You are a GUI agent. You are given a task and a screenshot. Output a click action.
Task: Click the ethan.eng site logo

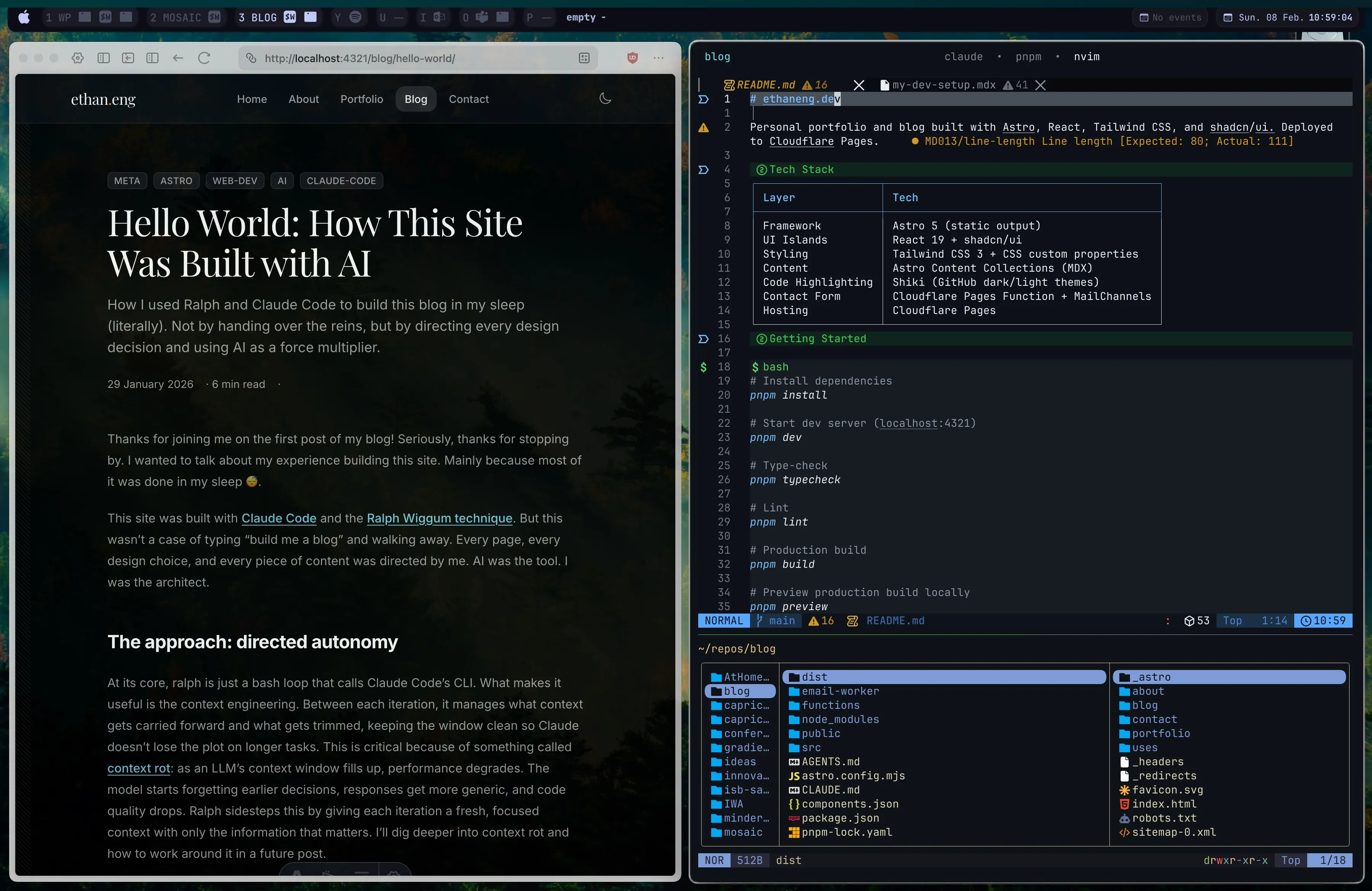[x=103, y=99]
